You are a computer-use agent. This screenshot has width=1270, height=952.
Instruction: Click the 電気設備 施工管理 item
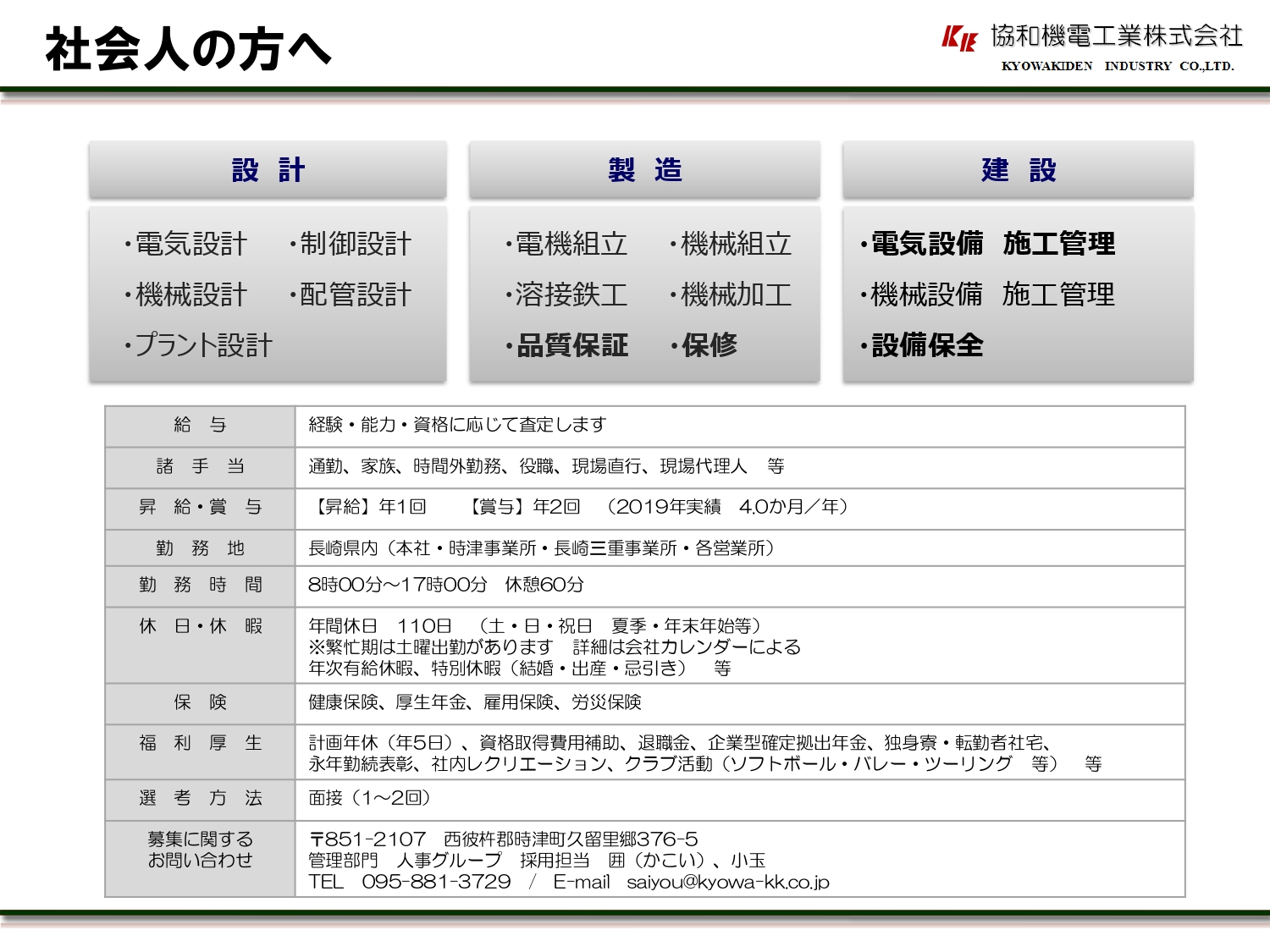tap(989, 245)
